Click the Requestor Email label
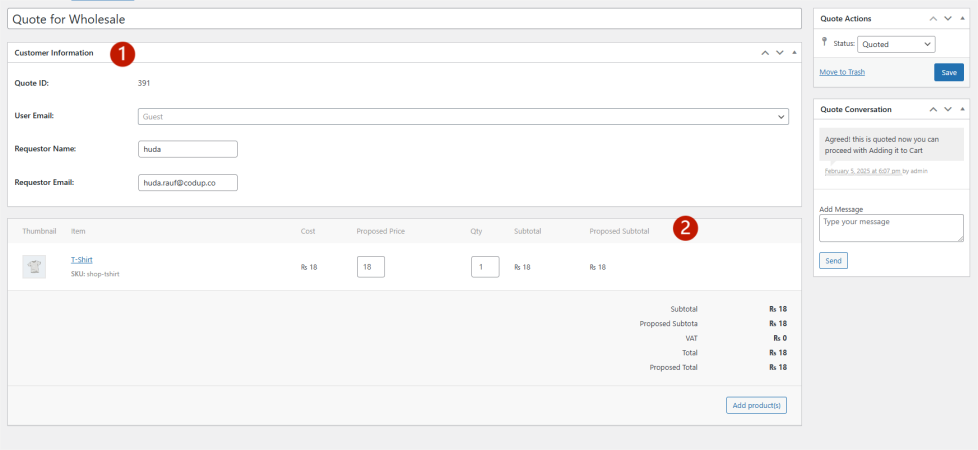 pyautogui.click(x=44, y=182)
